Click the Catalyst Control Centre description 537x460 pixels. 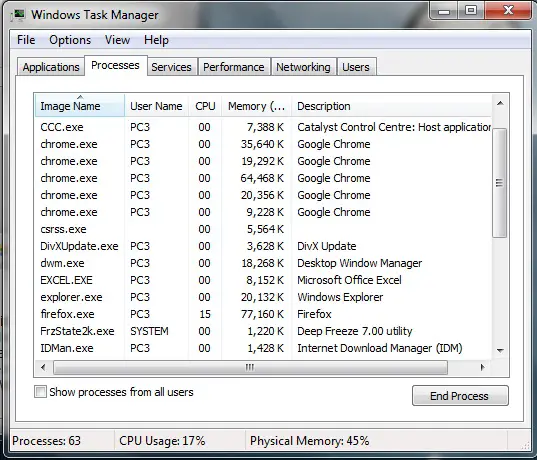pos(394,127)
